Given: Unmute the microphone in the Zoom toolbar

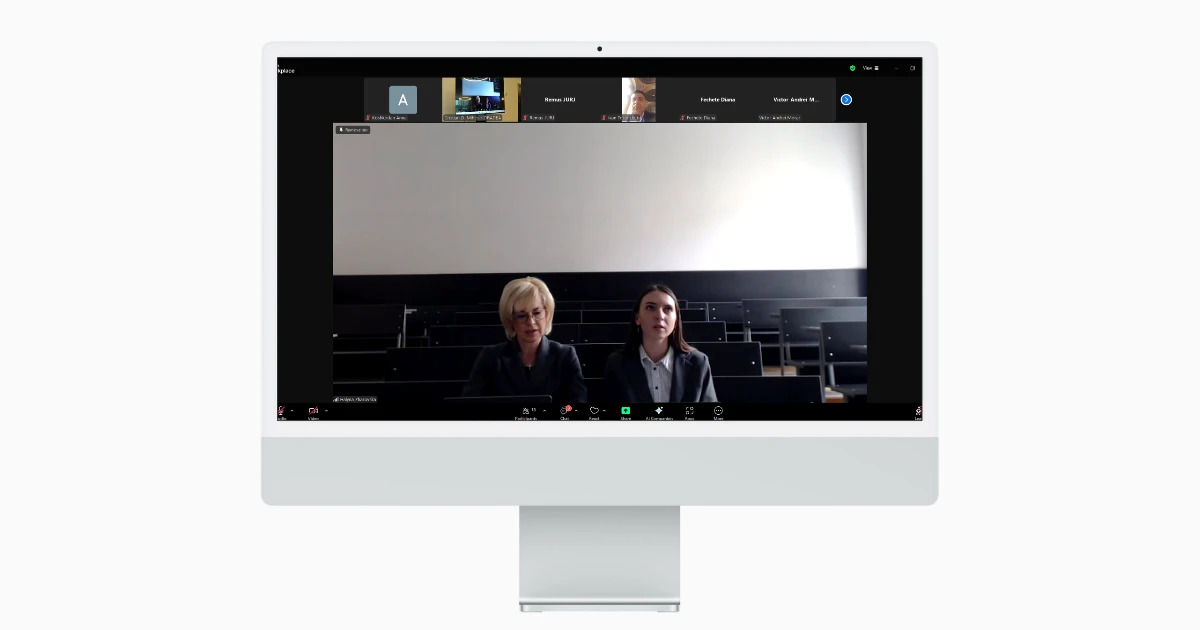Looking at the screenshot, I should coord(282,411).
